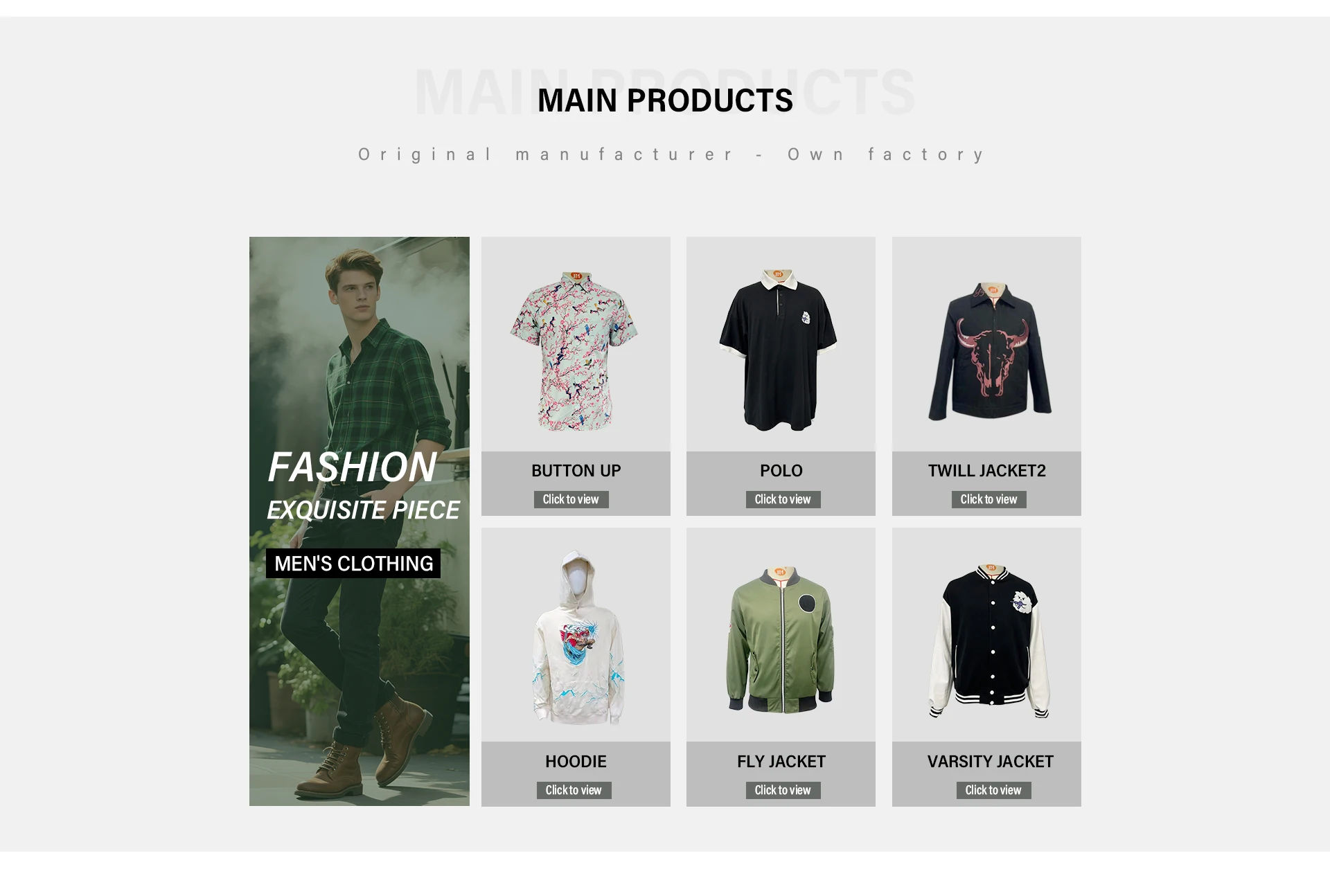Click 'Click to view' under HOODIE

click(574, 791)
